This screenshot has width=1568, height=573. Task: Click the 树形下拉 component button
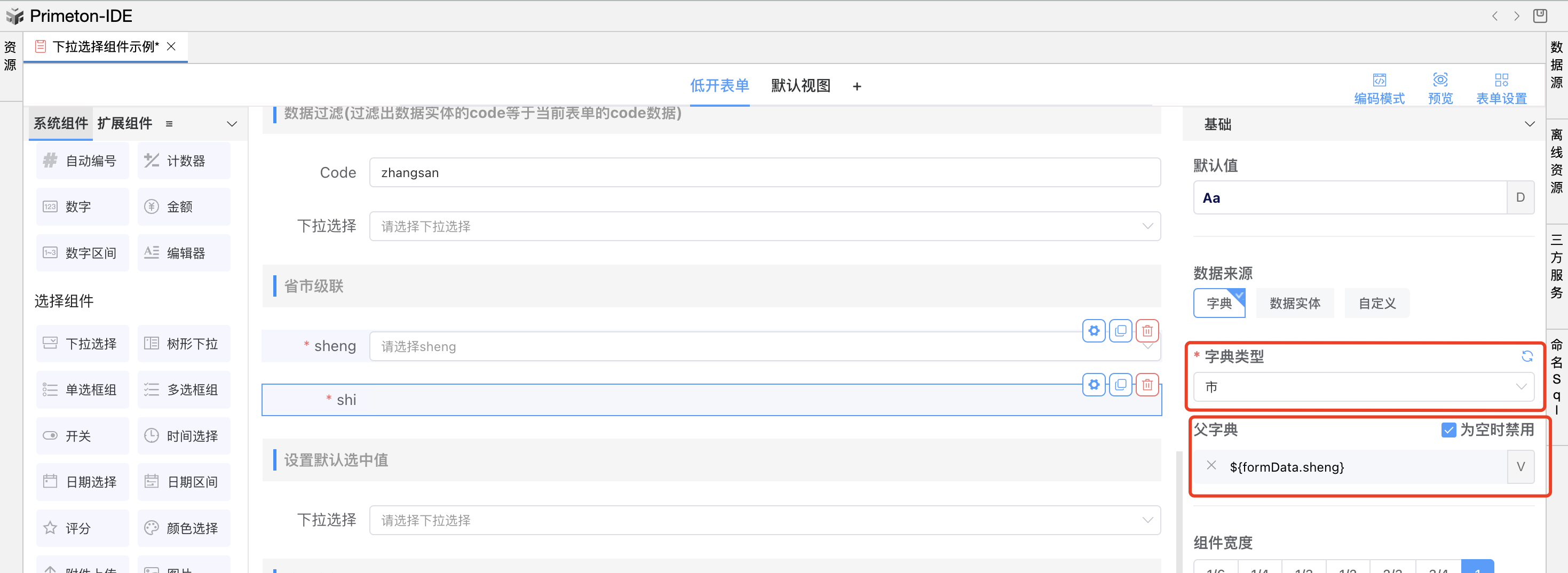(184, 344)
